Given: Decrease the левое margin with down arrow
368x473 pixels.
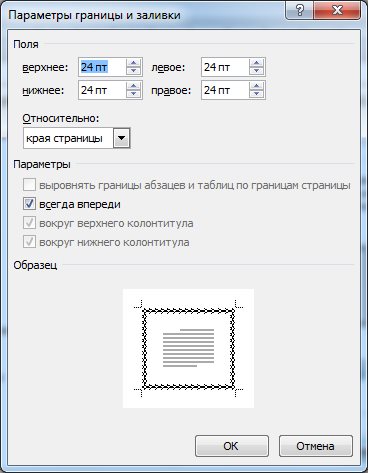Looking at the screenshot, I should pyautogui.click(x=256, y=70).
